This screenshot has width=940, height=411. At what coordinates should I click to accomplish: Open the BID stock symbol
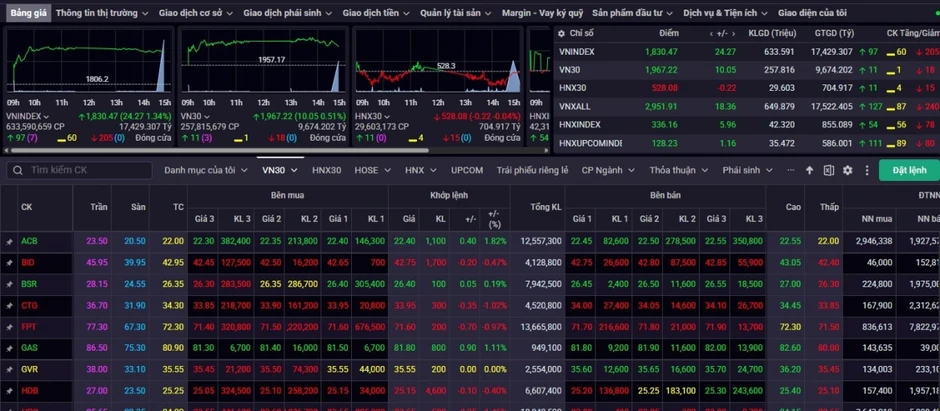[x=28, y=262]
